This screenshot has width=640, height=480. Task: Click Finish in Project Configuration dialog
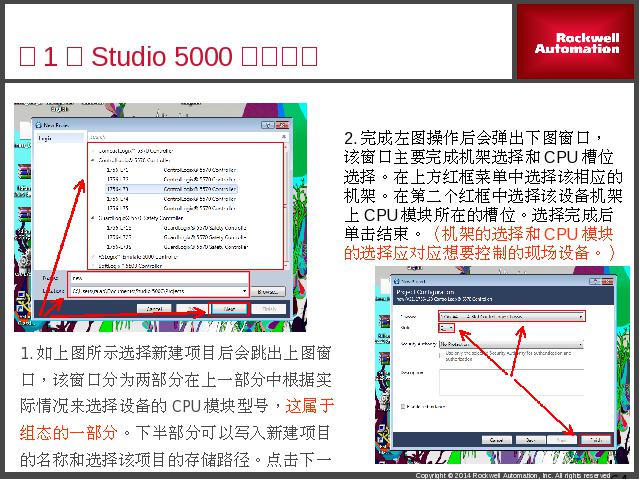coord(596,440)
